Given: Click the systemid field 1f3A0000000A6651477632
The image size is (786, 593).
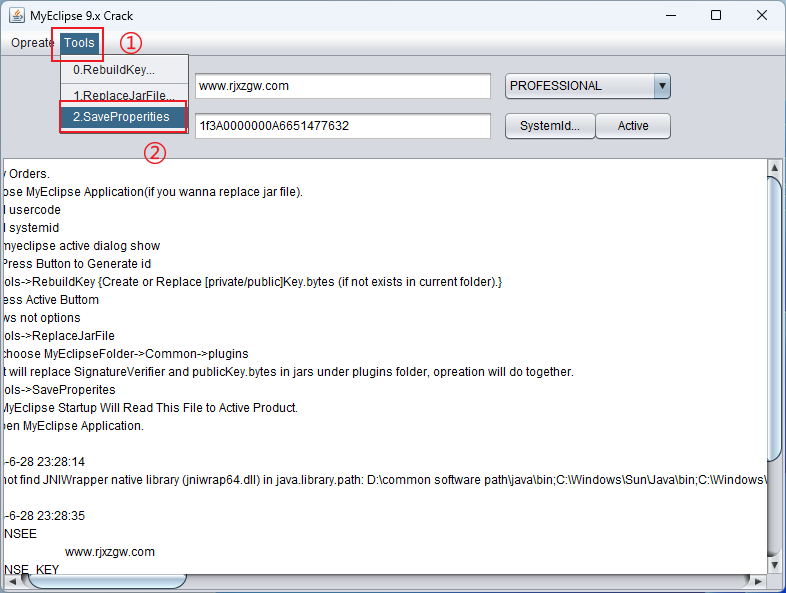Looking at the screenshot, I should click(343, 126).
